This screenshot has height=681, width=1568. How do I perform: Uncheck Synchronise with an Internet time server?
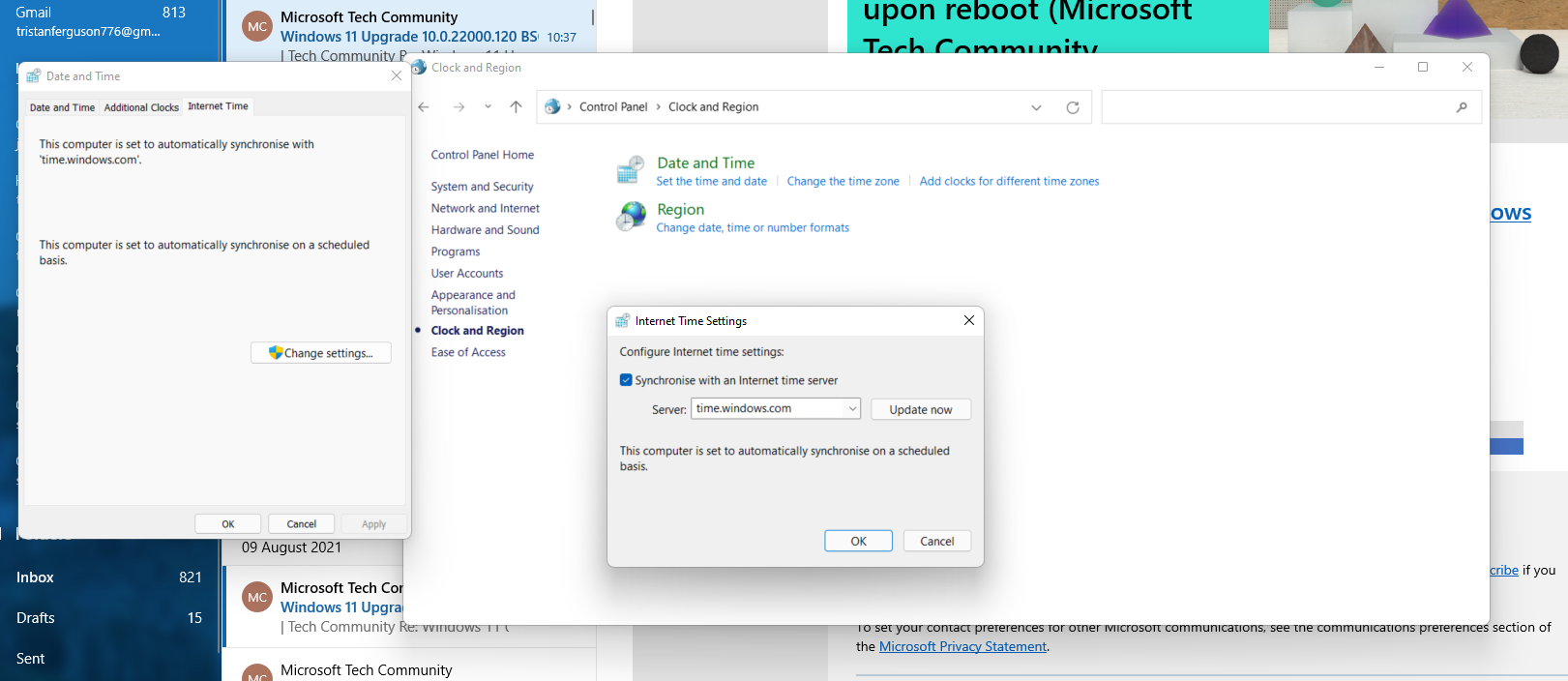pos(626,380)
